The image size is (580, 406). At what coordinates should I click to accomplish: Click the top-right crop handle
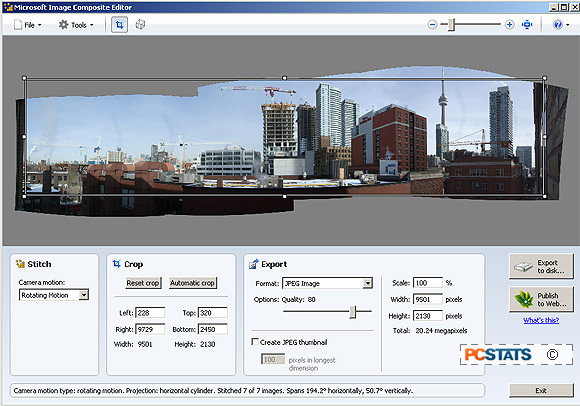click(544, 78)
